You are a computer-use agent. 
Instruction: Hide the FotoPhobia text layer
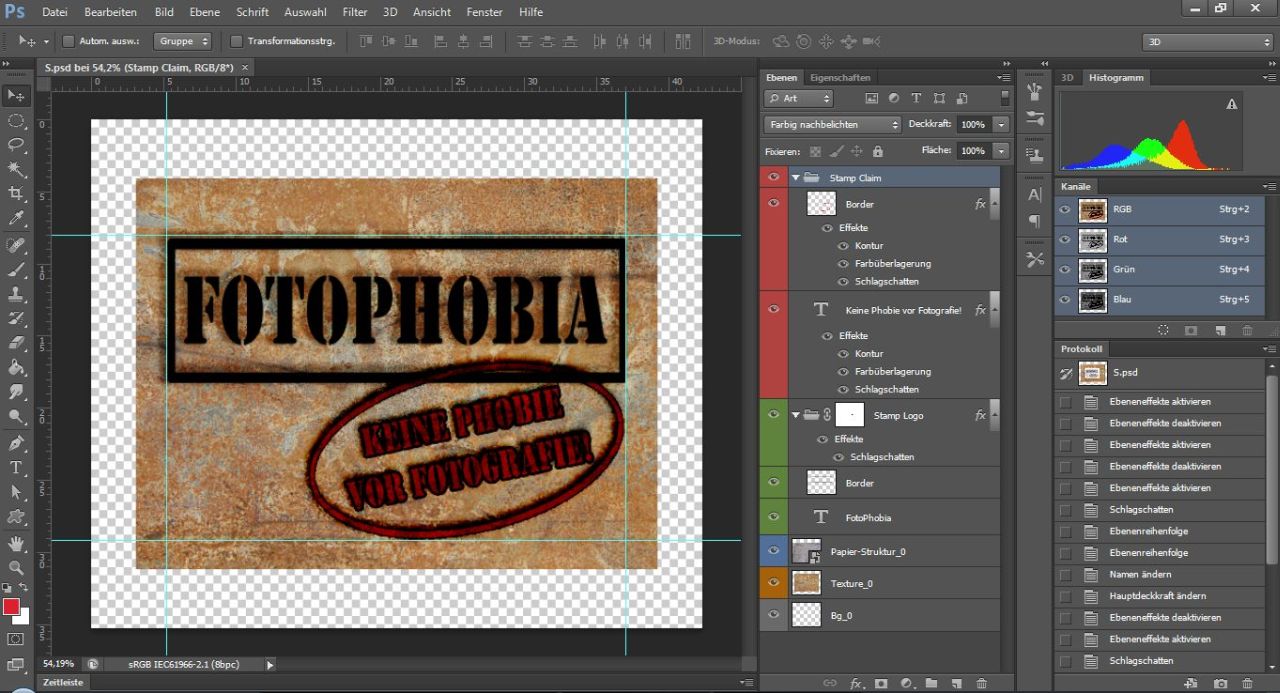[773, 517]
